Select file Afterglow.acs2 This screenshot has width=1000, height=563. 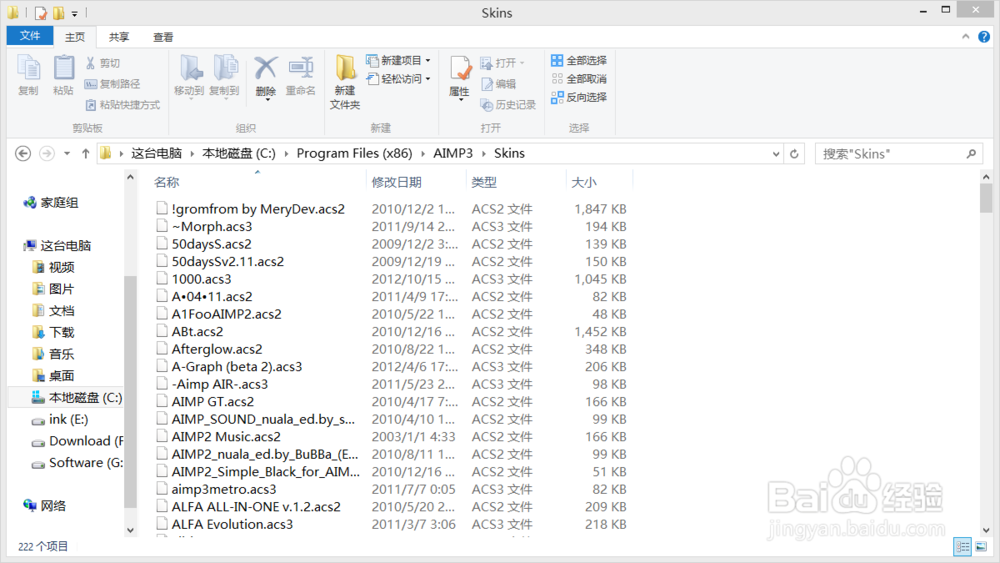217,349
